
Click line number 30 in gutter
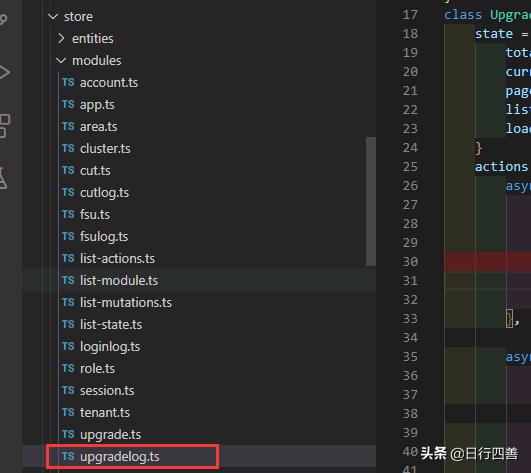[410, 261]
